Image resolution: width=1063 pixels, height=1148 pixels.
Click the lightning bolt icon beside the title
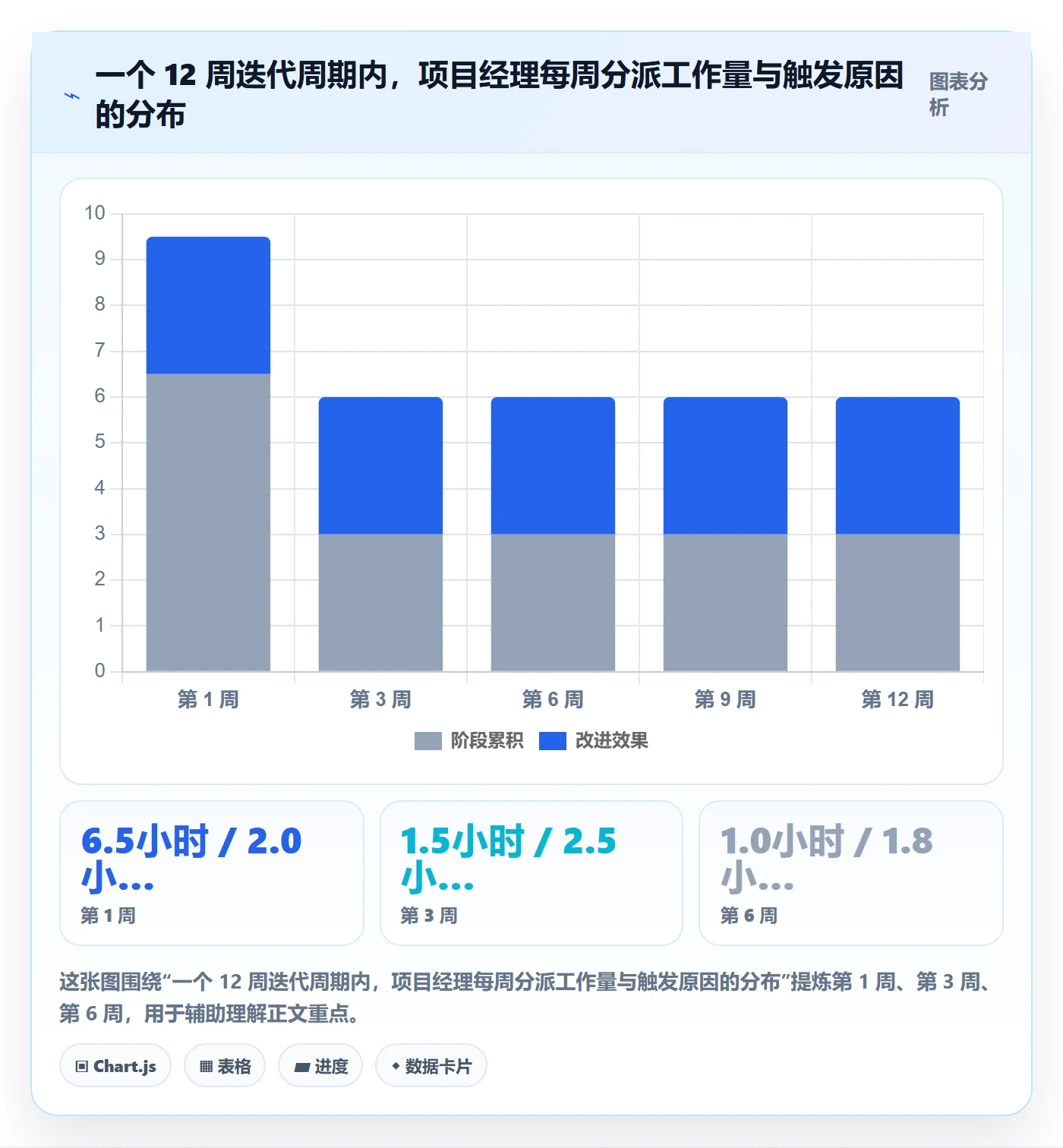click(x=72, y=96)
